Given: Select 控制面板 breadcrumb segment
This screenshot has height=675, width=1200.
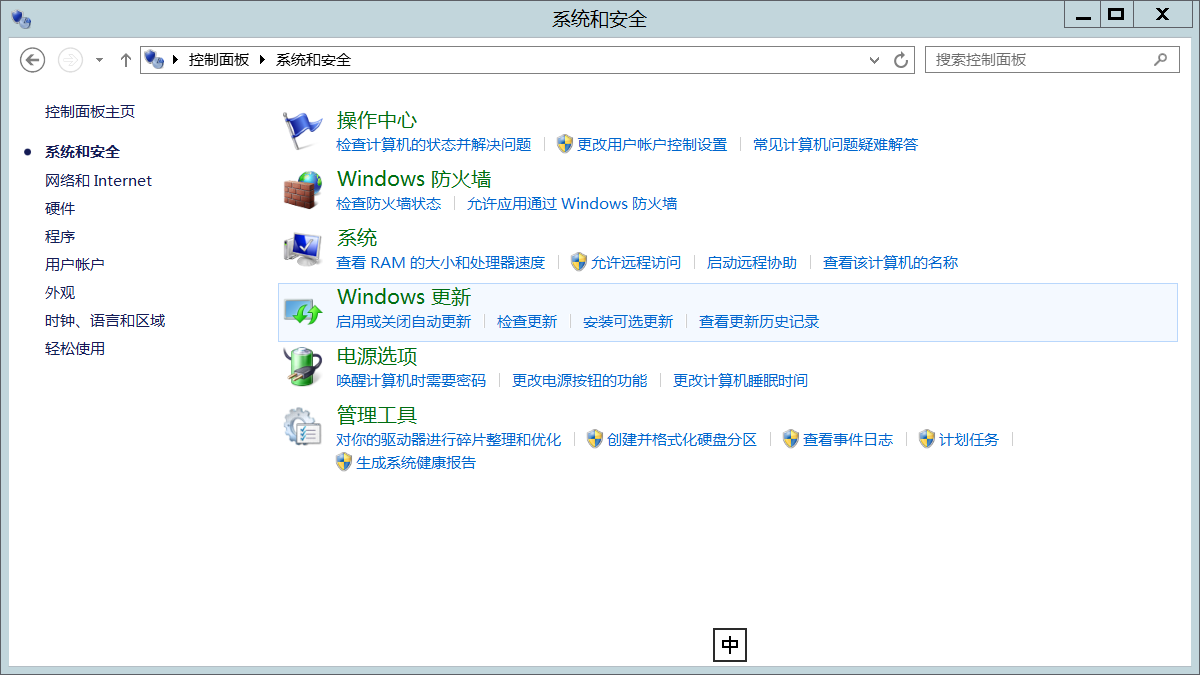Looking at the screenshot, I should click(x=219, y=60).
